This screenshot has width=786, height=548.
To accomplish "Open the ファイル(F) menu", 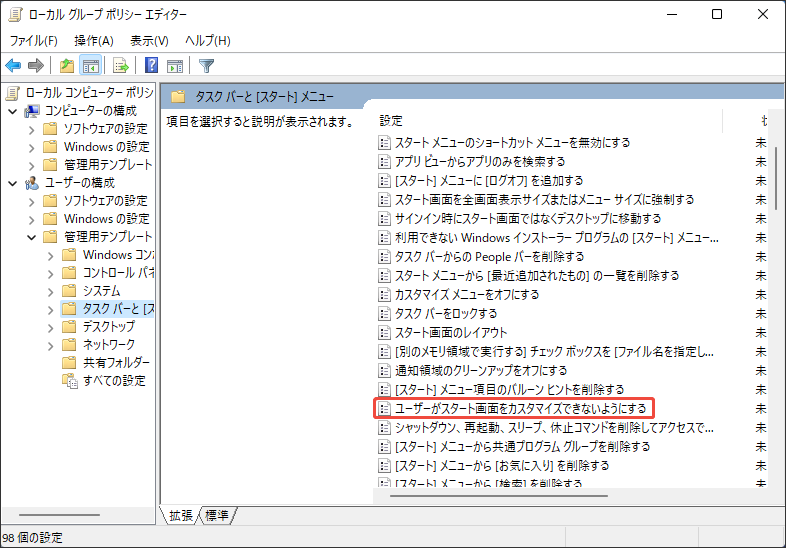I will click(34, 41).
